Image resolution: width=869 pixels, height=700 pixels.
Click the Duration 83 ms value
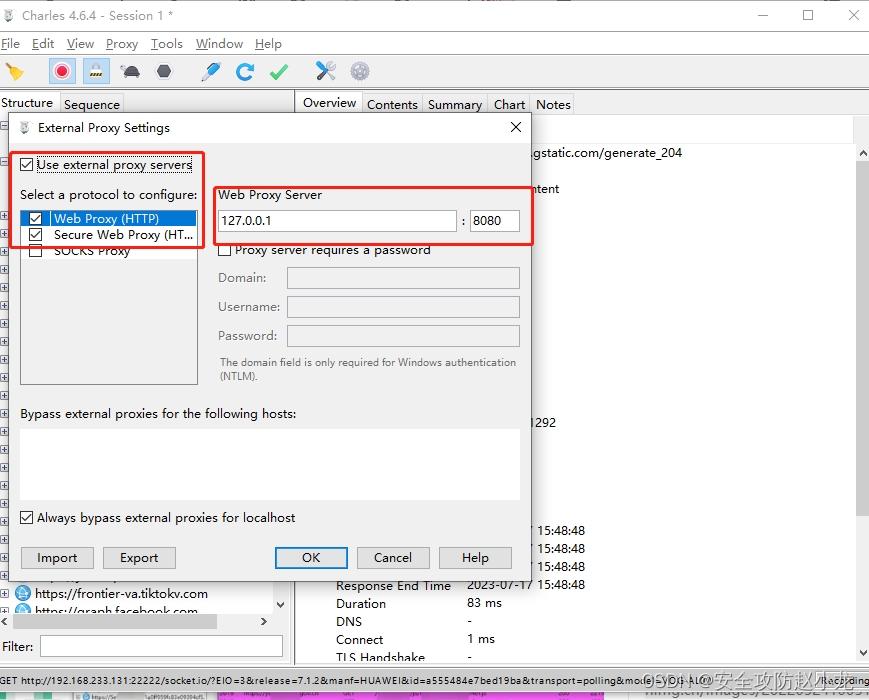484,603
